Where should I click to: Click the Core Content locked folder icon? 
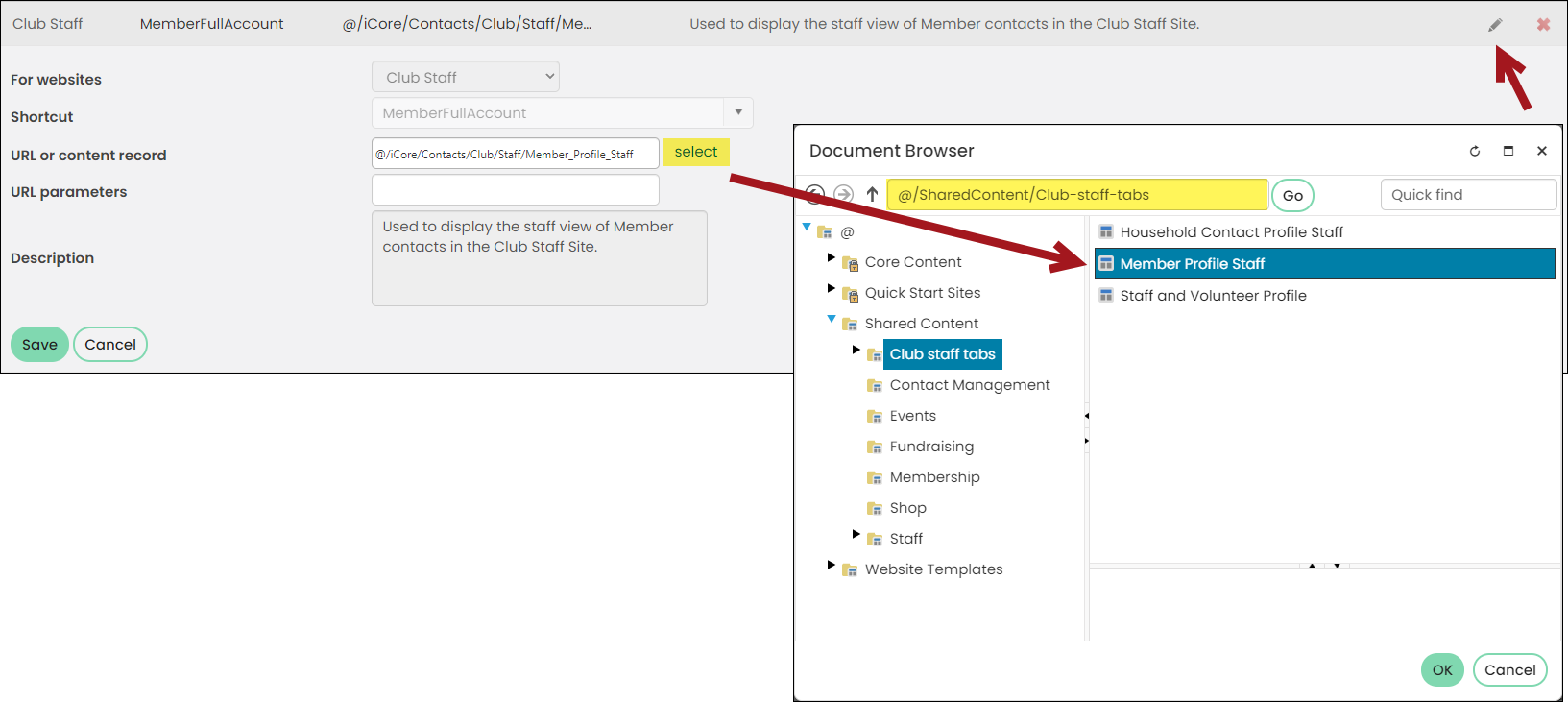(x=850, y=263)
